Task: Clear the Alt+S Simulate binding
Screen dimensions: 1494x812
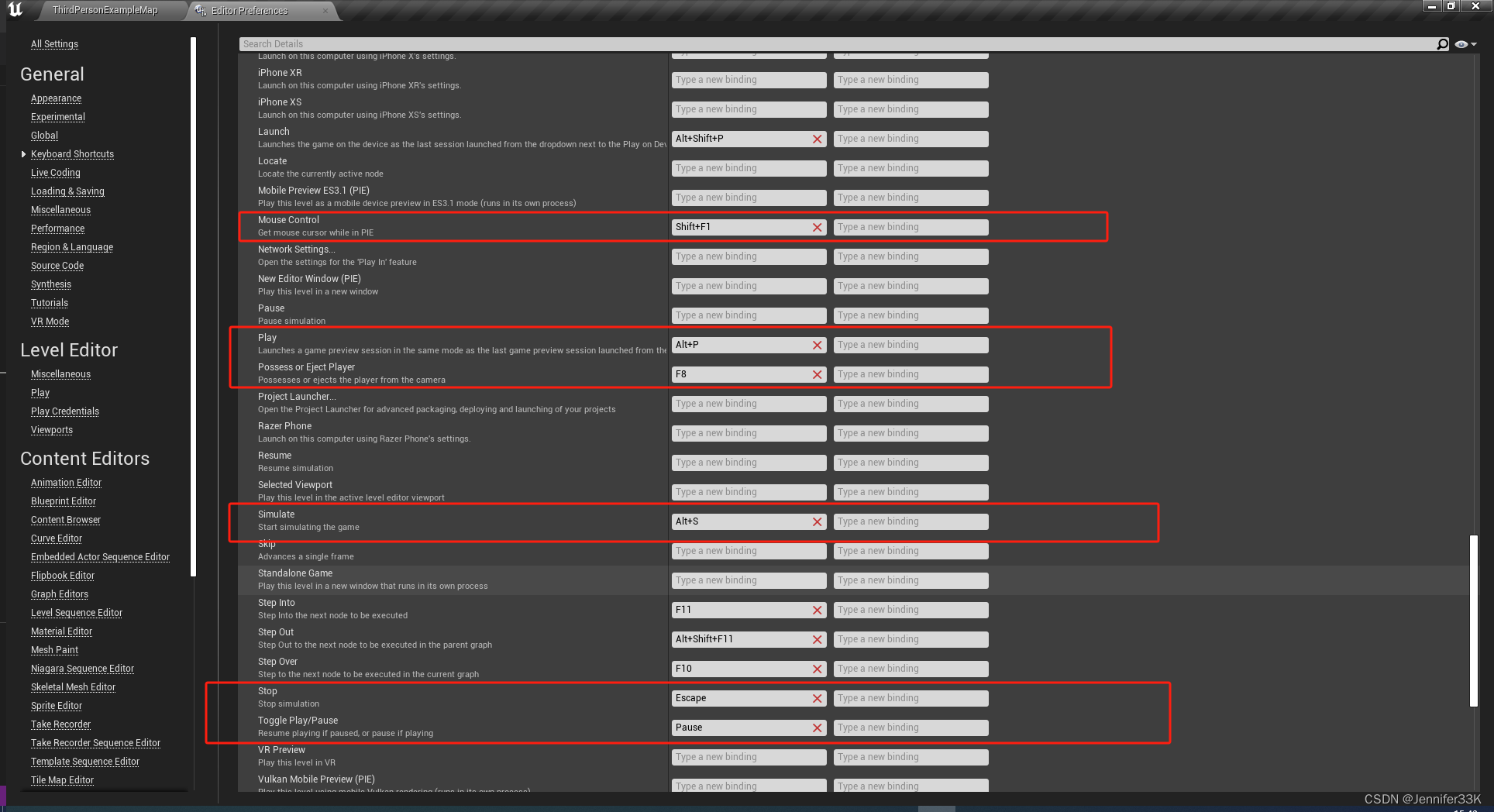Action: coord(817,521)
